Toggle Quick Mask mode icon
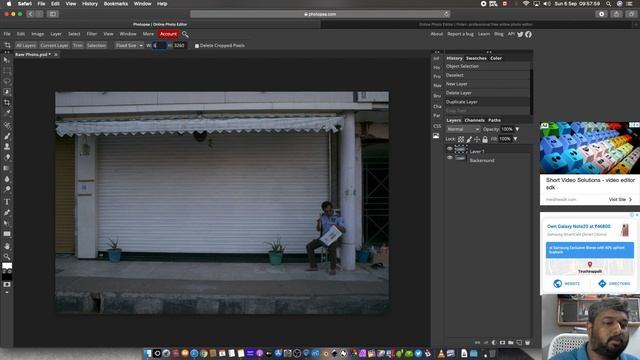The image size is (640, 360). click(7, 284)
